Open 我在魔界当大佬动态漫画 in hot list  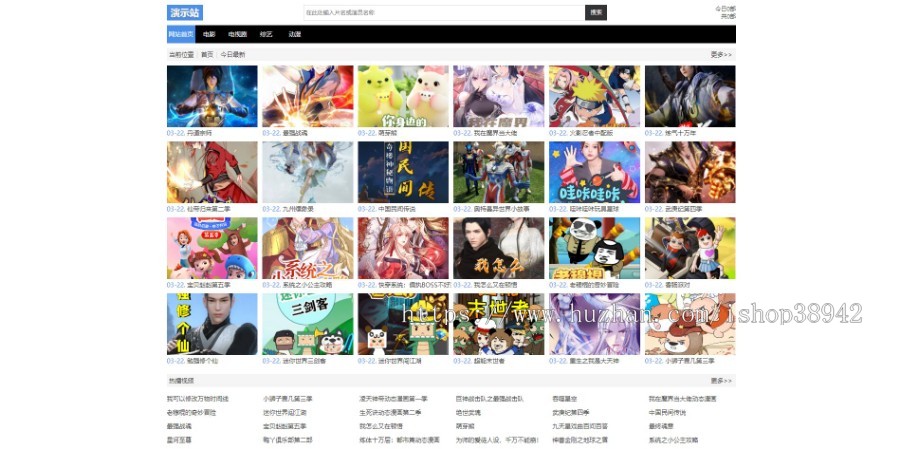(x=682, y=398)
